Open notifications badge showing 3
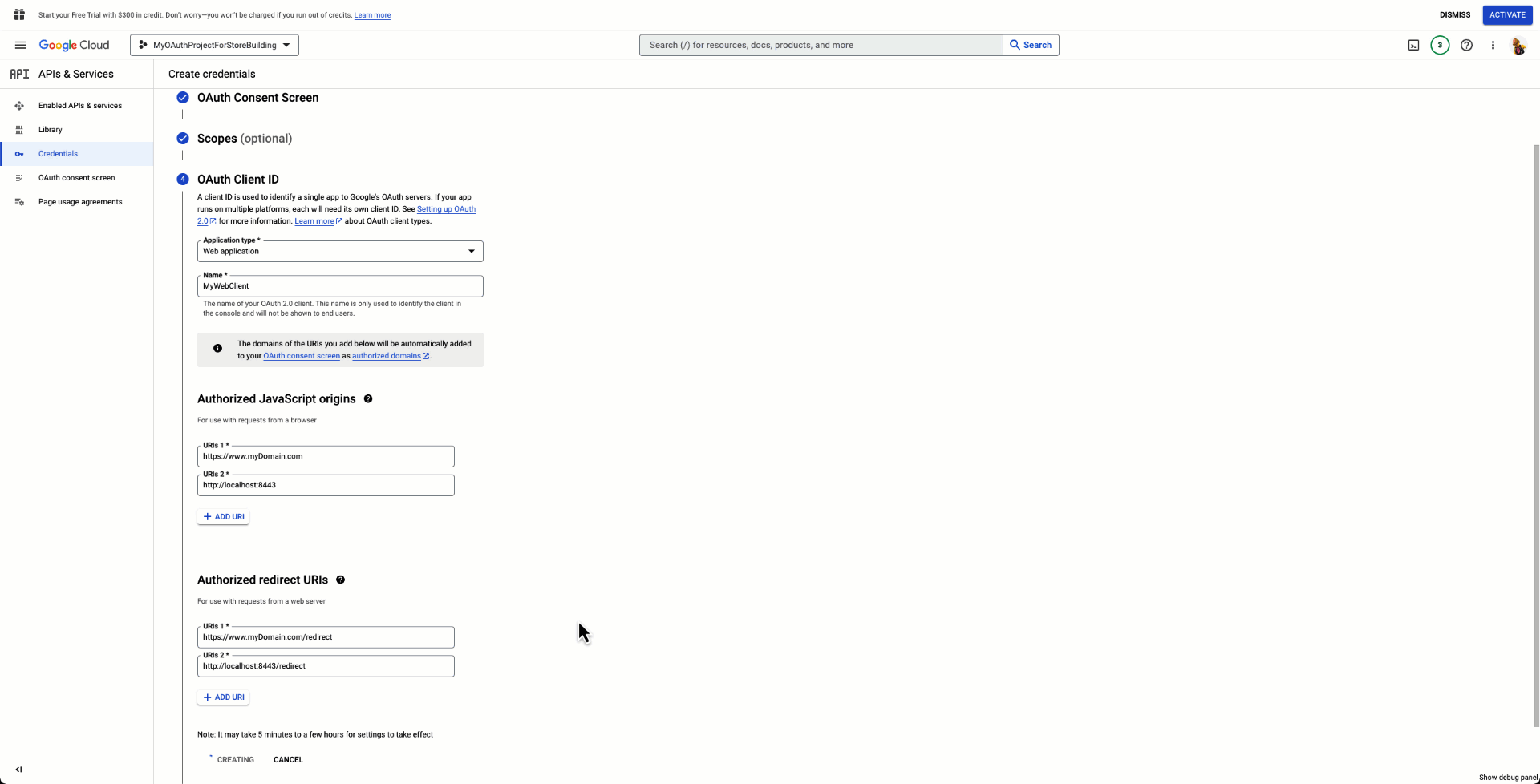Screen dimensions: 1540x784 coord(1440,46)
